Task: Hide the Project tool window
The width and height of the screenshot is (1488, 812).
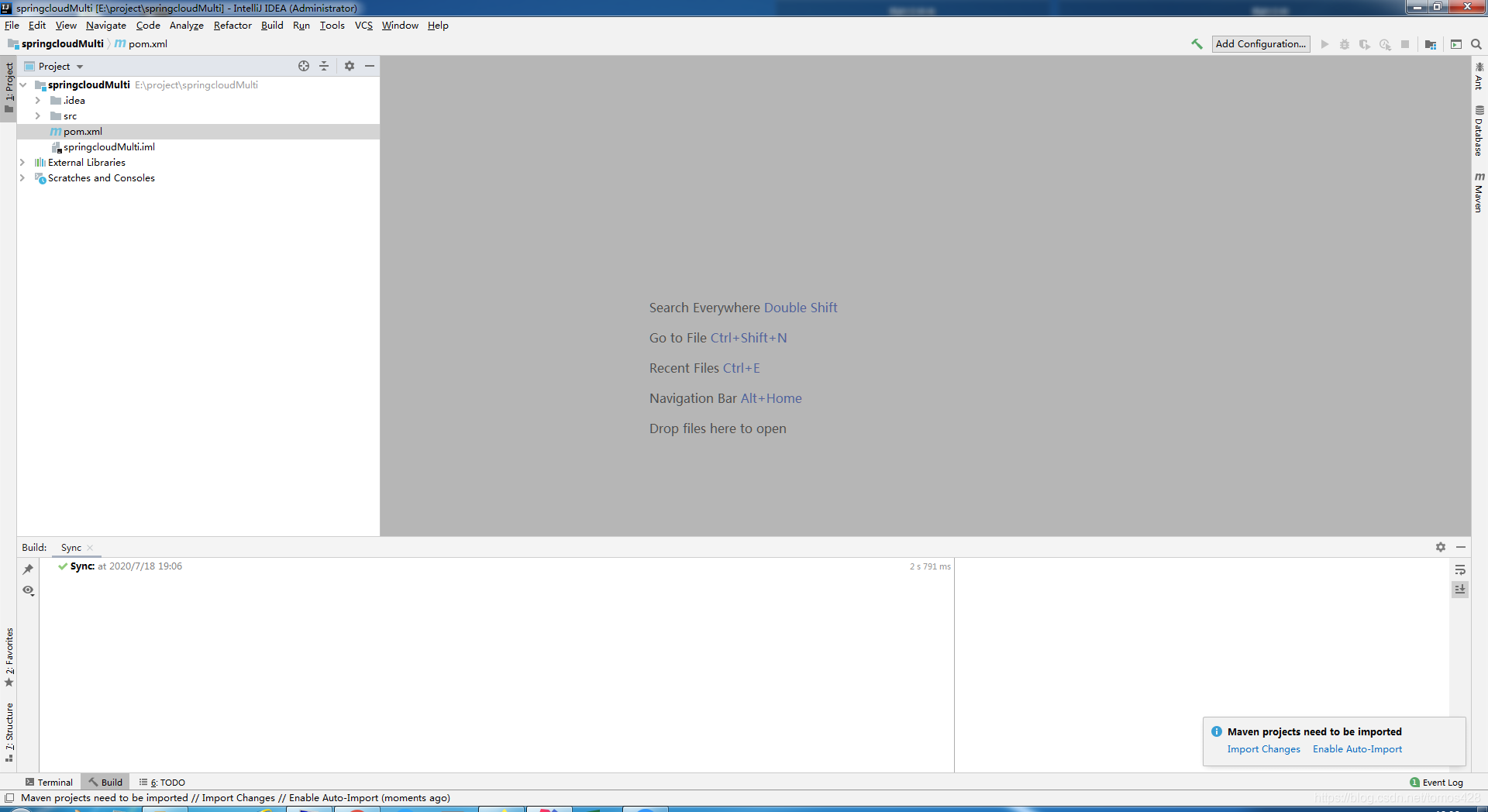Action: point(370,66)
